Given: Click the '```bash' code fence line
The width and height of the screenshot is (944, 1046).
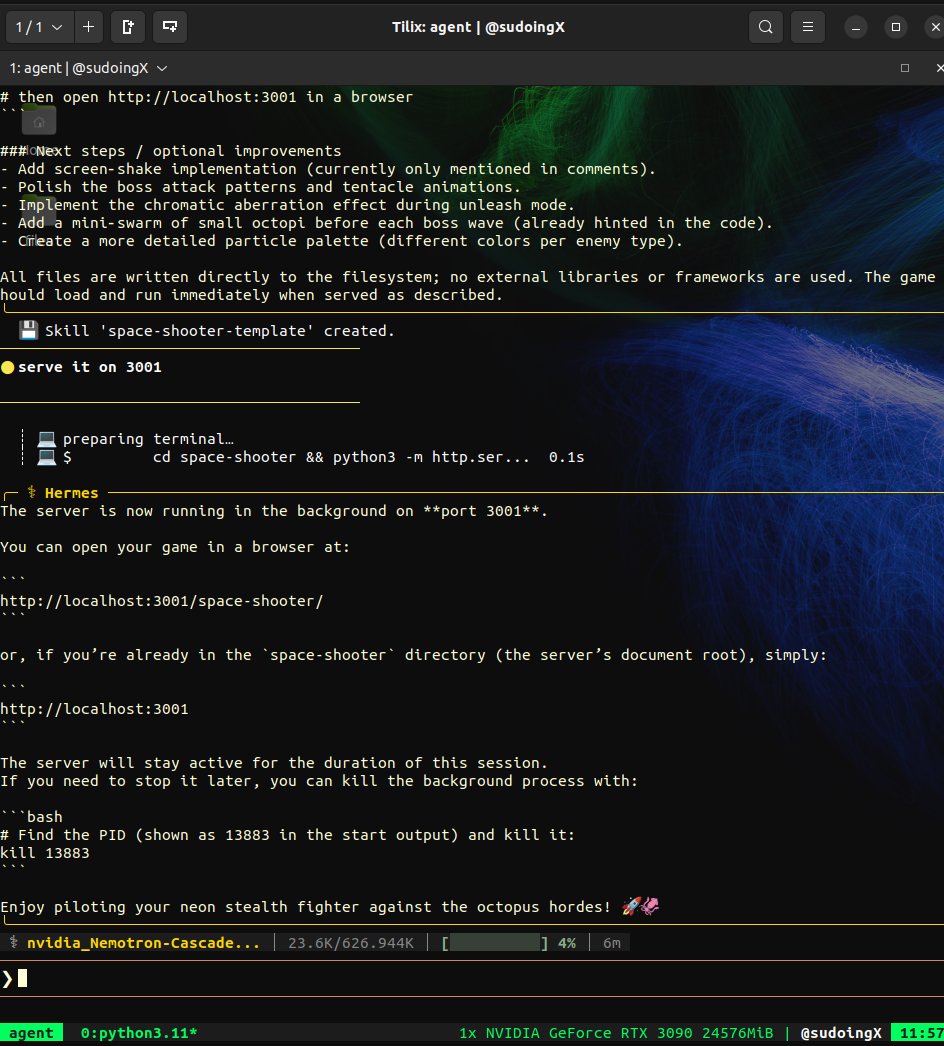Looking at the screenshot, I should coord(31,817).
